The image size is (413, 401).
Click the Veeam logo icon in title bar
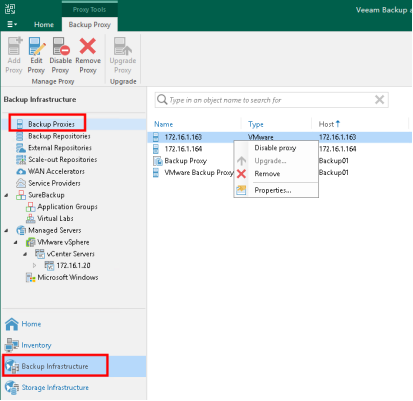pyautogui.click(x=10, y=9)
